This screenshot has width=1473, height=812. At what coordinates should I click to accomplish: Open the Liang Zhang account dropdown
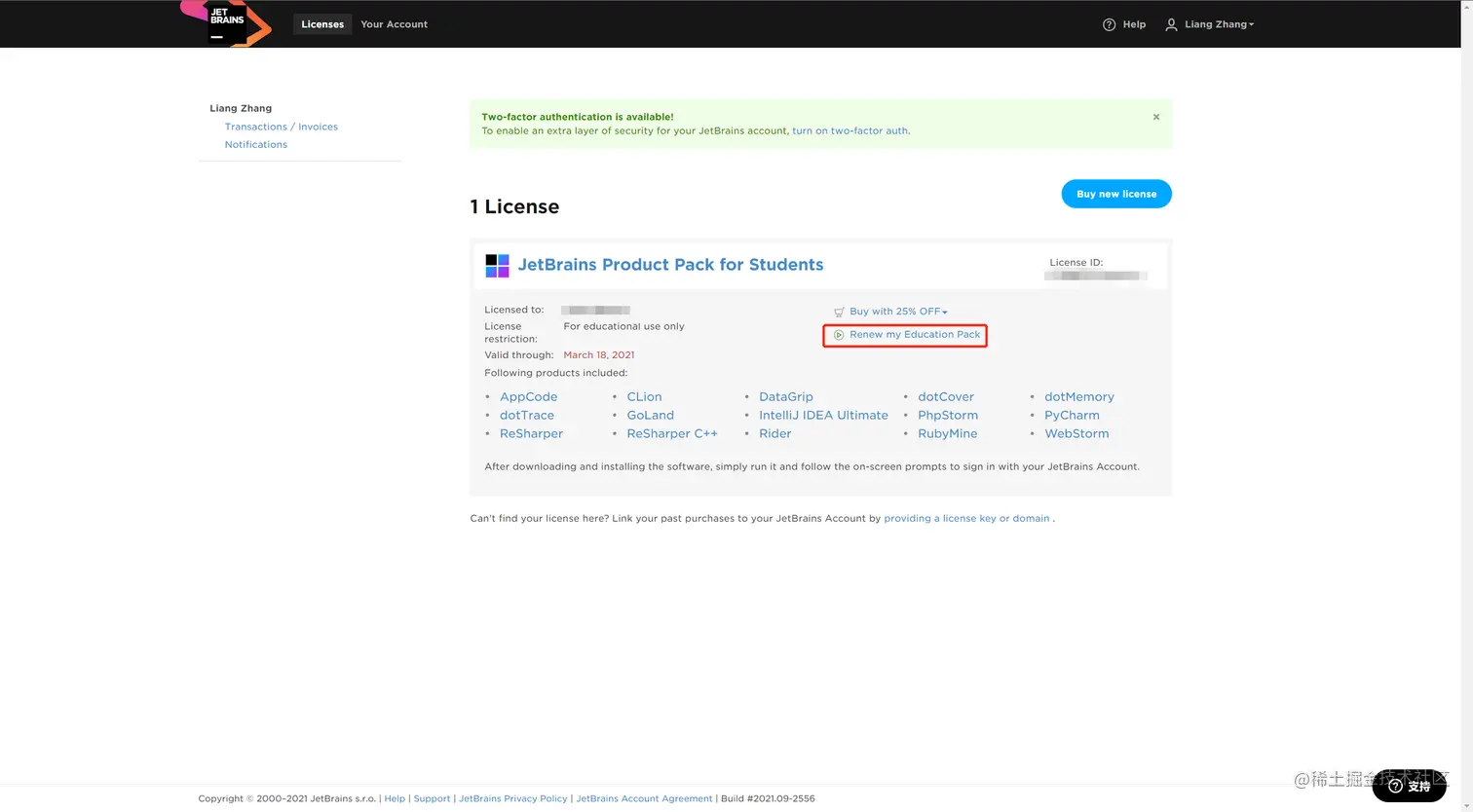point(1219,24)
